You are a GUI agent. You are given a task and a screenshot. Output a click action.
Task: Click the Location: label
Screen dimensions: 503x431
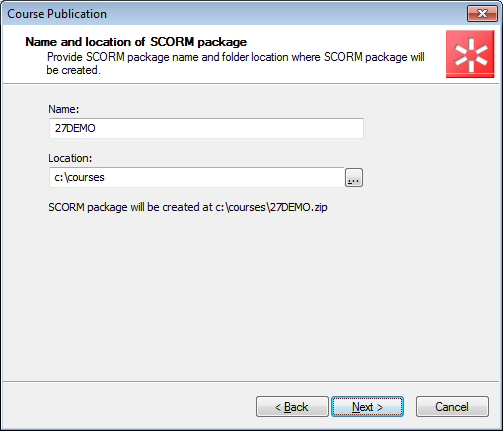[x=70, y=158]
